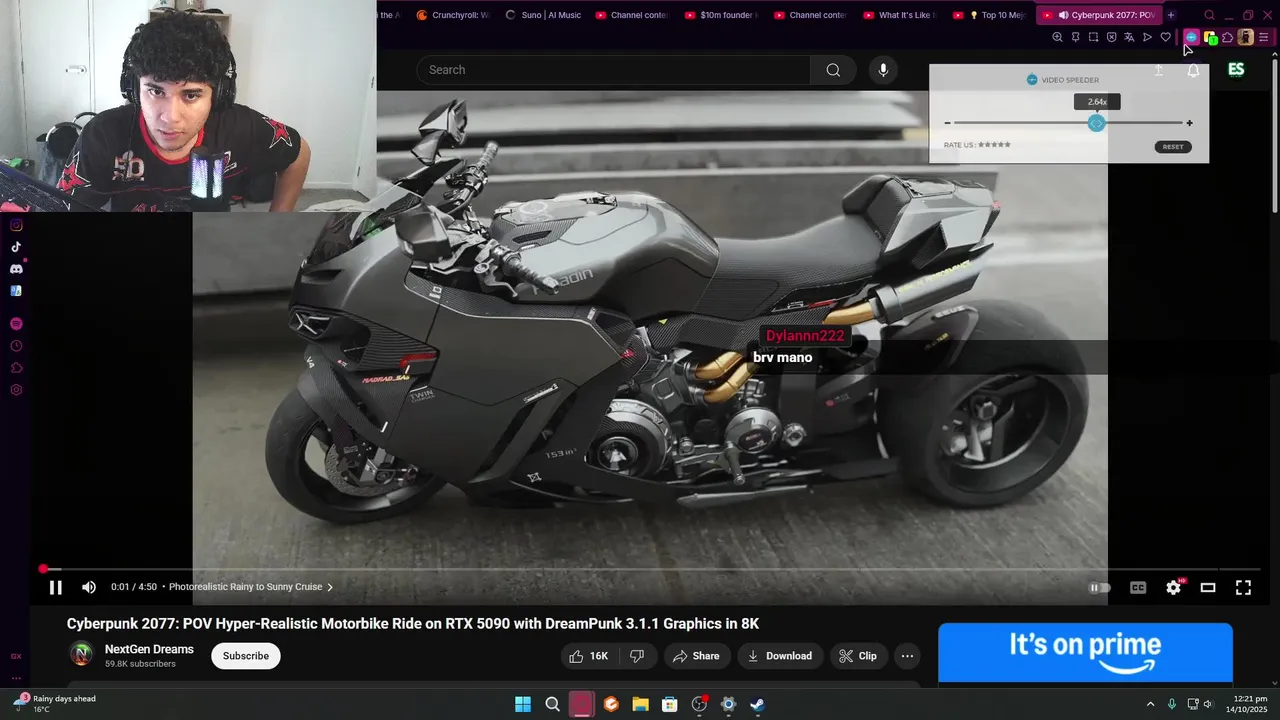Viewport: 1280px width, 720px height.
Task: Open Steam from the taskbar
Action: [x=758, y=704]
